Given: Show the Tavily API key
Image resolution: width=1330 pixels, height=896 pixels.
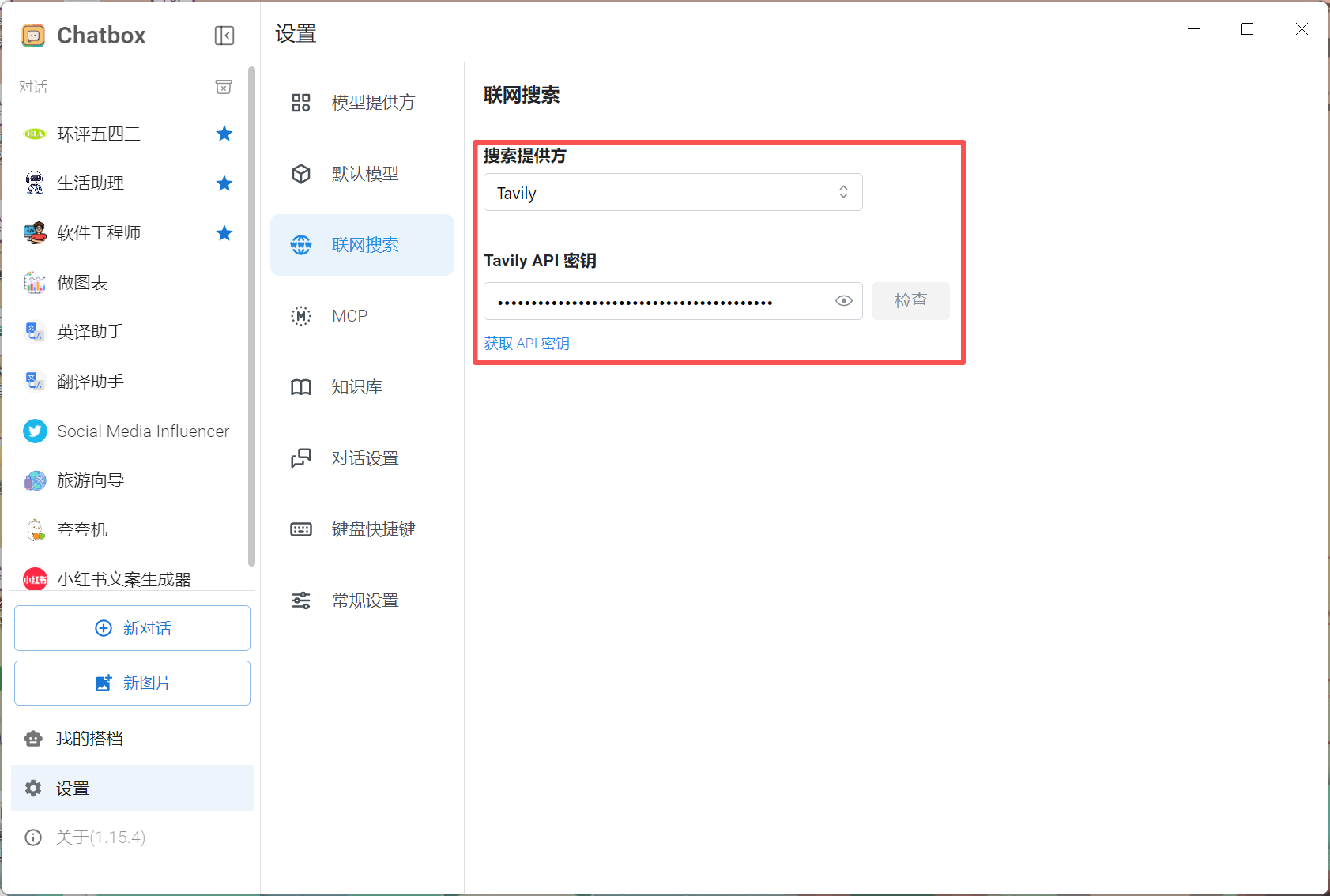Looking at the screenshot, I should click(x=843, y=301).
